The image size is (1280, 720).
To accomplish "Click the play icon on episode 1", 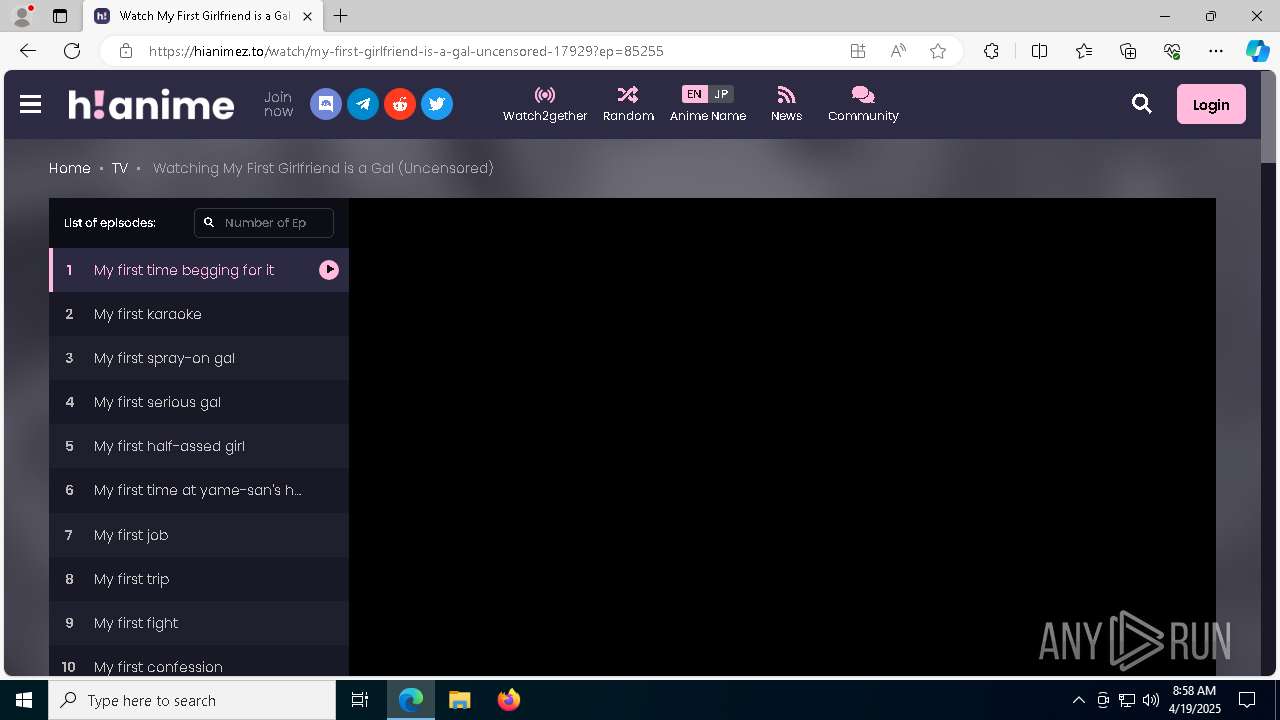I will 329,270.
